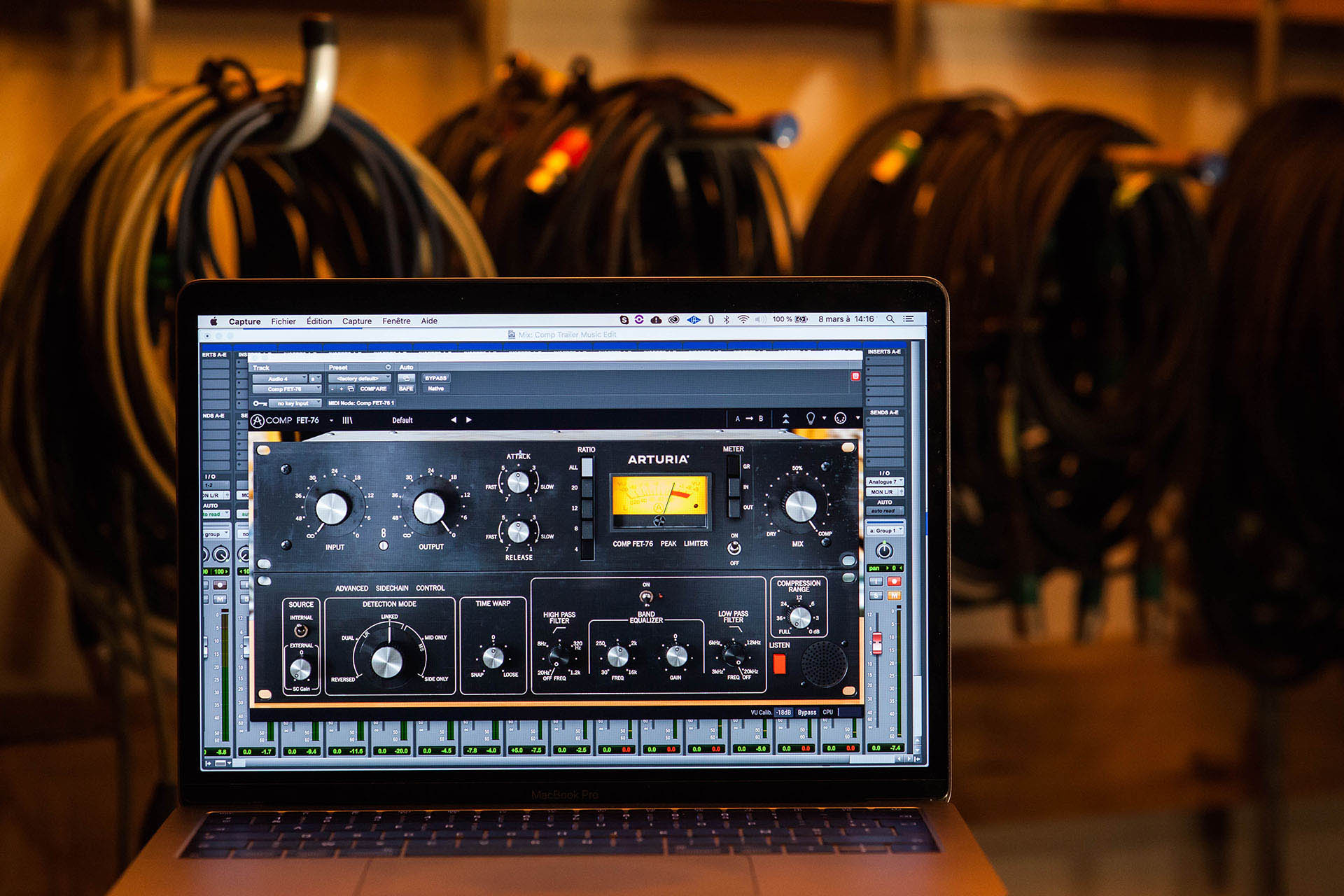
Task: Click the INPUT knob
Action: pyautogui.click(x=332, y=508)
